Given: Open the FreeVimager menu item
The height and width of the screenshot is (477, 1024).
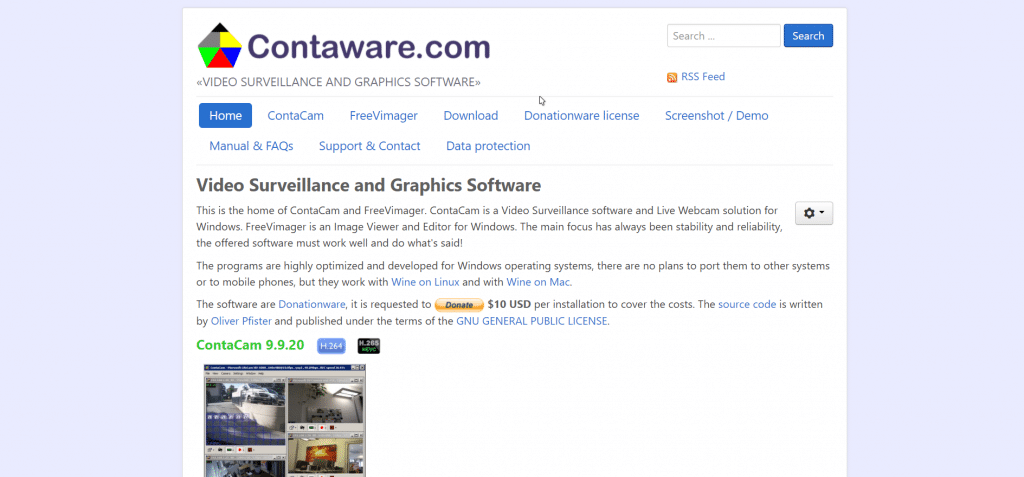Looking at the screenshot, I should click(383, 116).
